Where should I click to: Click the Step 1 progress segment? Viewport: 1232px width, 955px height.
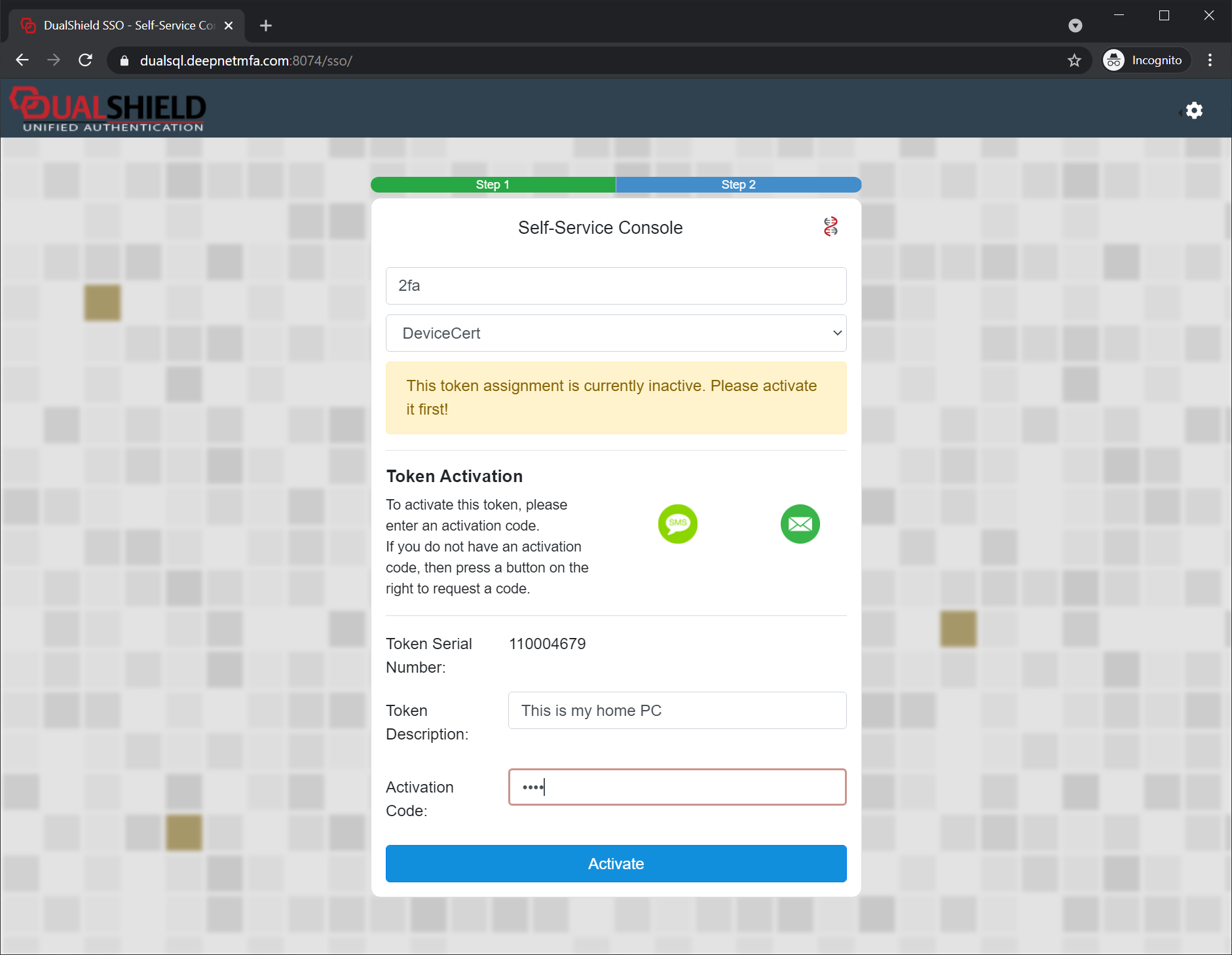tap(493, 185)
